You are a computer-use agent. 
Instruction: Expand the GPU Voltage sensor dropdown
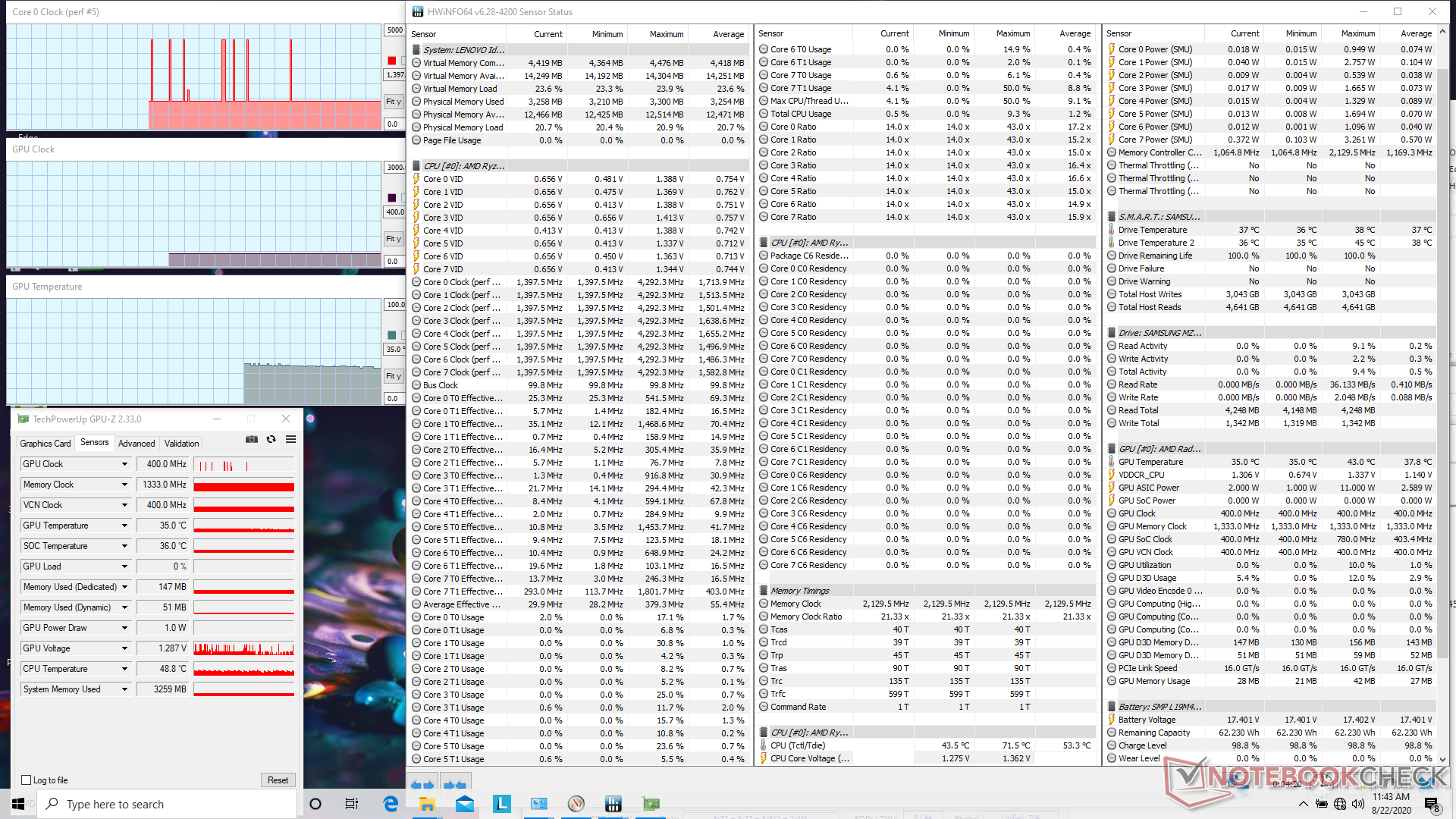[124, 648]
